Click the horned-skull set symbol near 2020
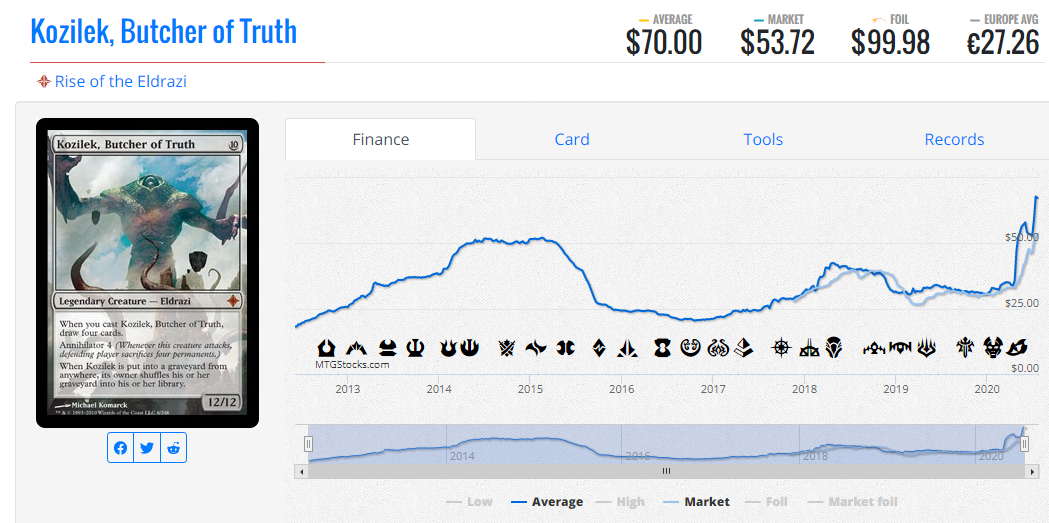 992,348
